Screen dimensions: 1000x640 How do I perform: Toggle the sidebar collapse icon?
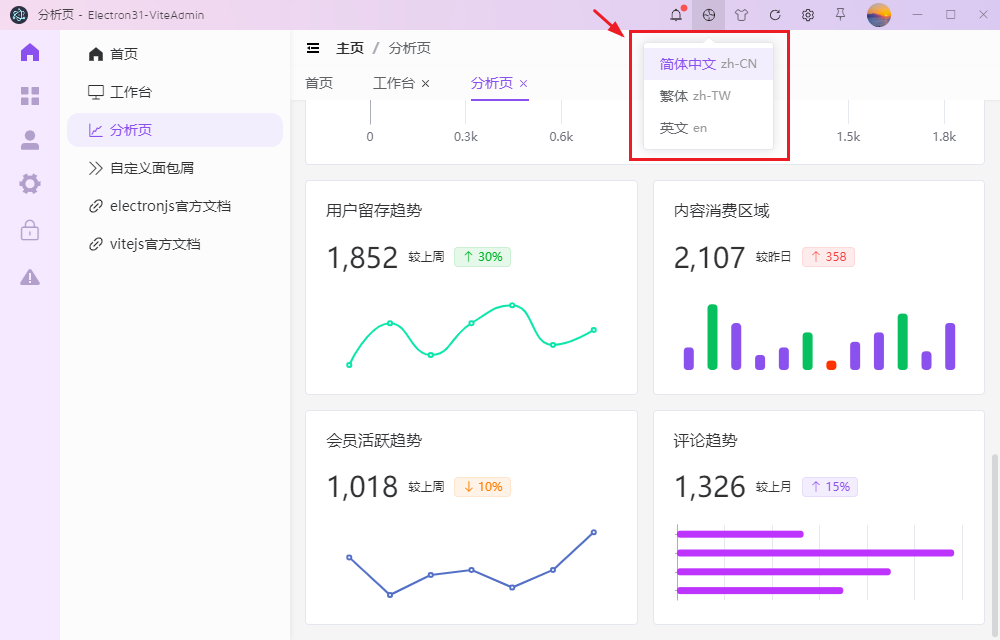tap(313, 48)
